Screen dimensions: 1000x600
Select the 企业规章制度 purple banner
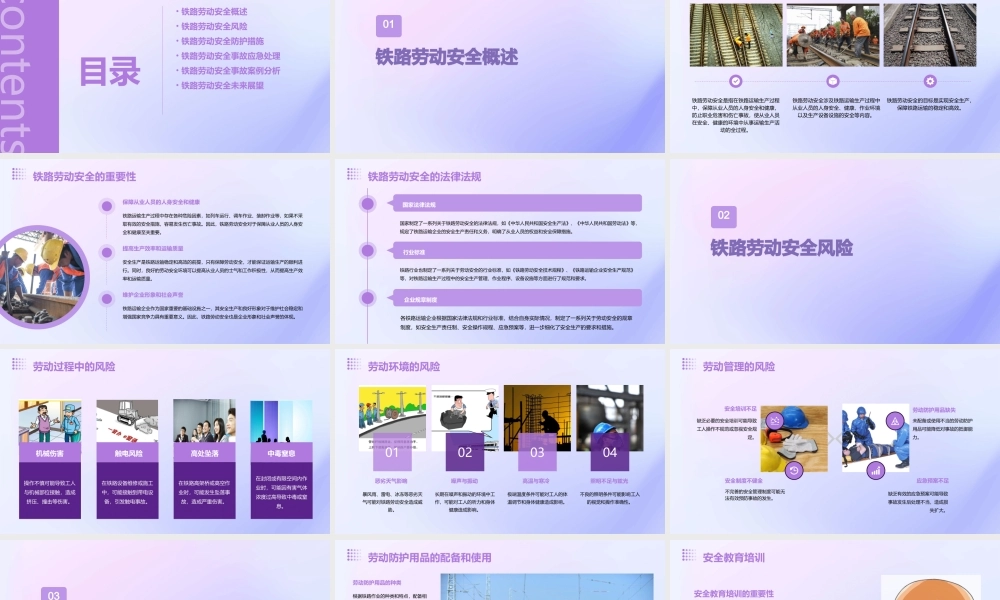tap(517, 298)
